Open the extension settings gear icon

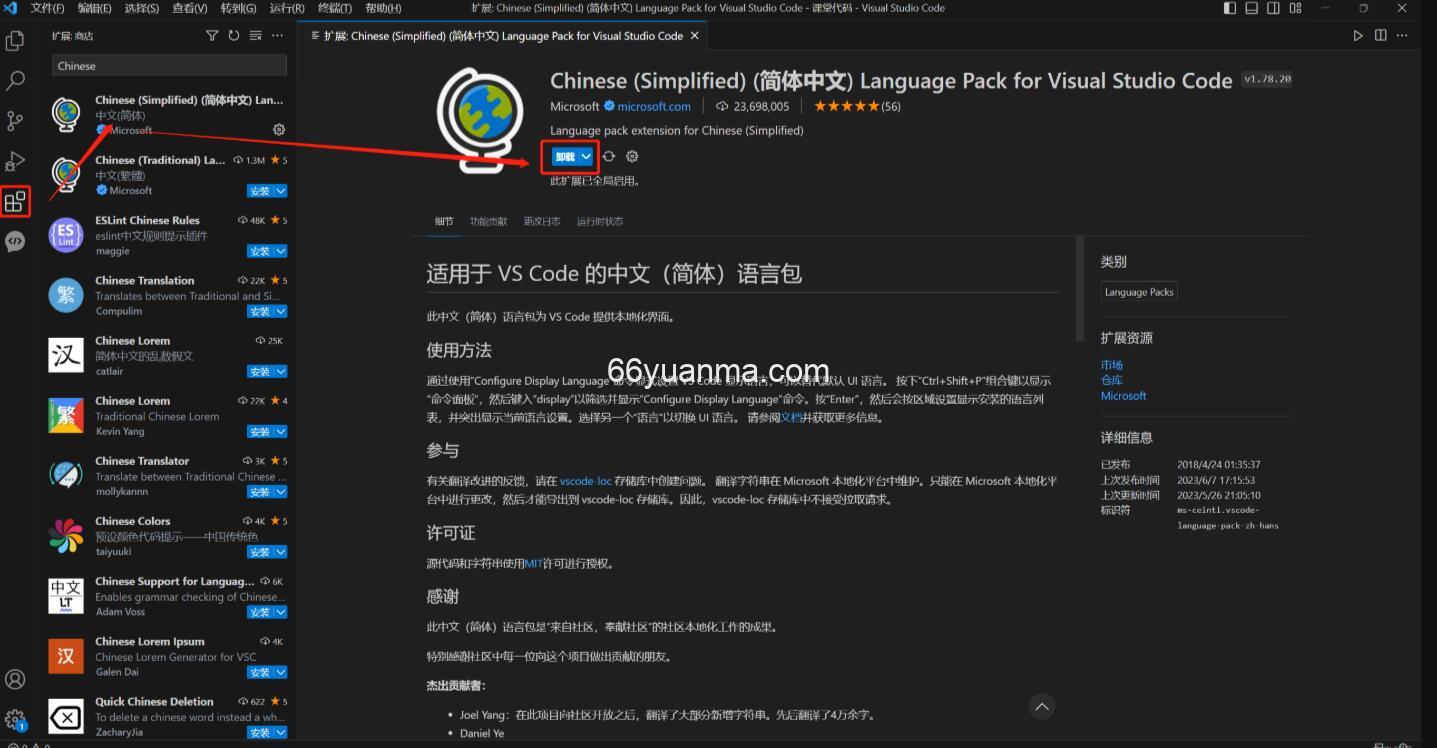click(632, 156)
